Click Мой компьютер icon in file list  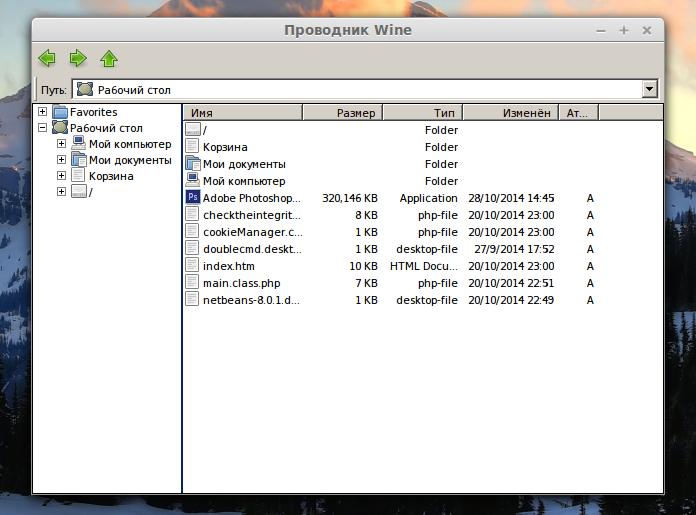pos(194,181)
